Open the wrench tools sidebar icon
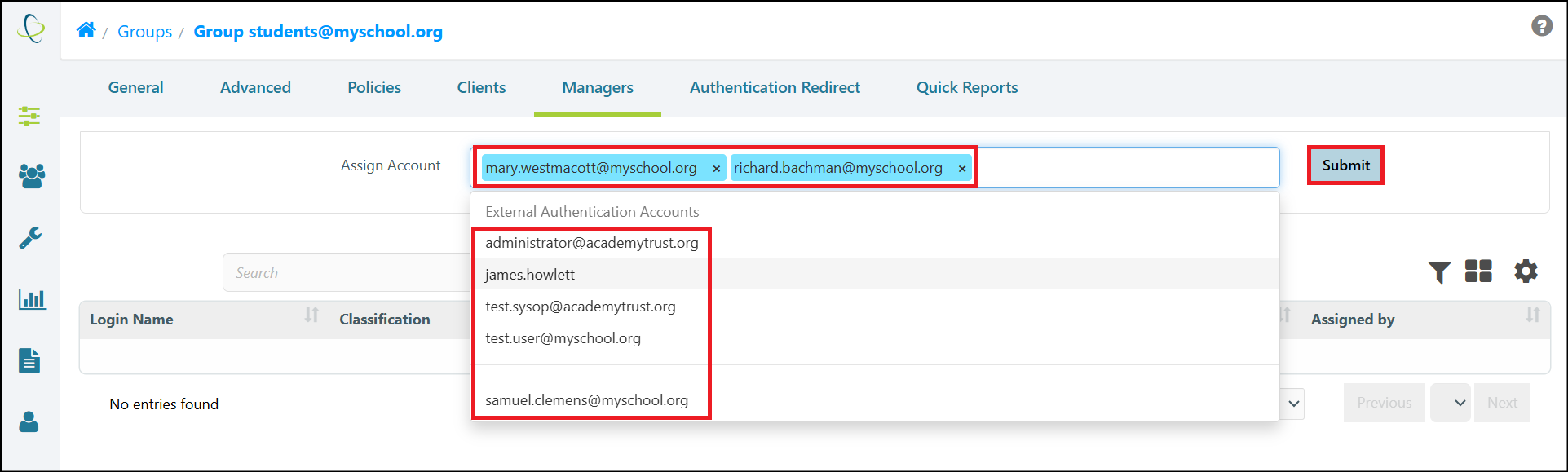Image resolution: width=1568 pixels, height=472 pixels. pyautogui.click(x=30, y=238)
